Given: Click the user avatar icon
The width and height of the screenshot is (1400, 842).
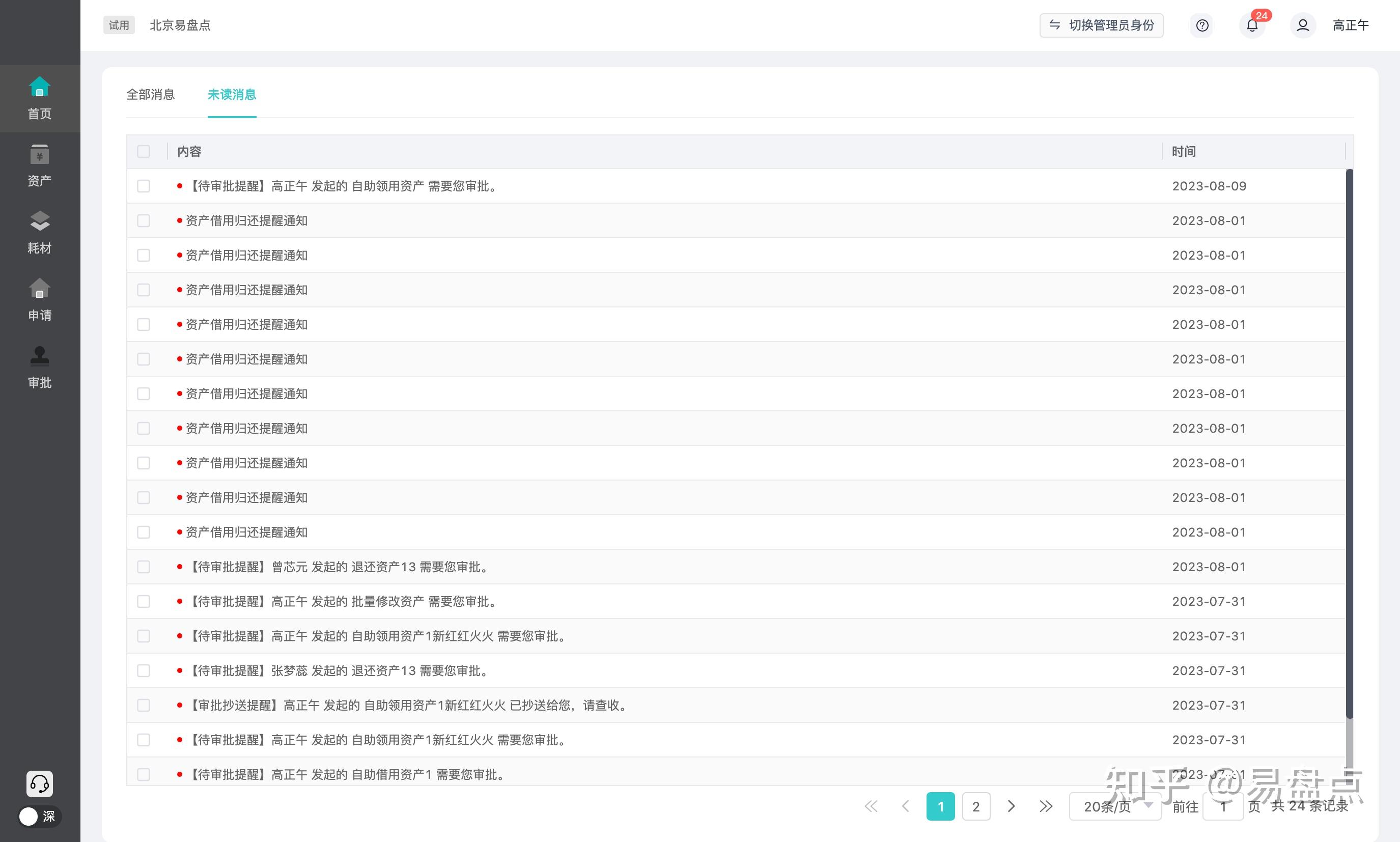Looking at the screenshot, I should pyautogui.click(x=1302, y=25).
